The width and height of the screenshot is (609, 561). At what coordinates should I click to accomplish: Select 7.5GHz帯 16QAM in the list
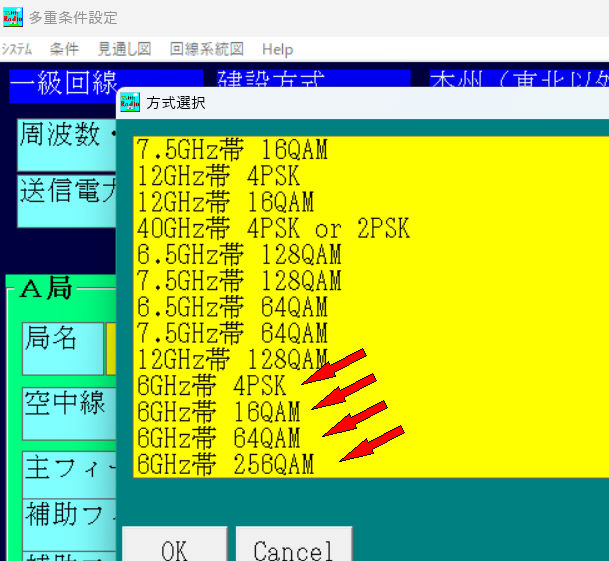tap(232, 150)
